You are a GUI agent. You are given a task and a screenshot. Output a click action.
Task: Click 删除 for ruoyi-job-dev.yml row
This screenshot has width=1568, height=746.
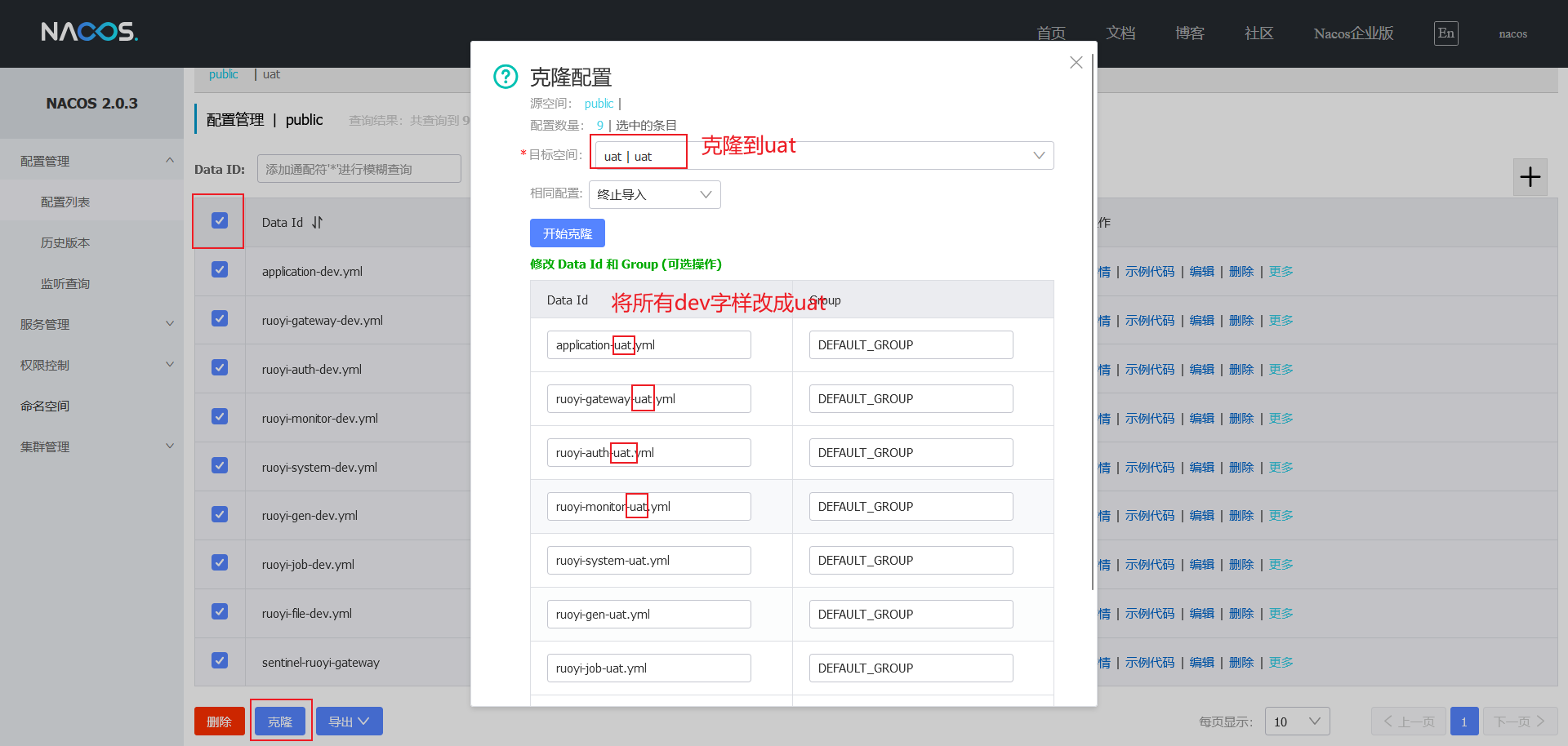coord(1241,565)
